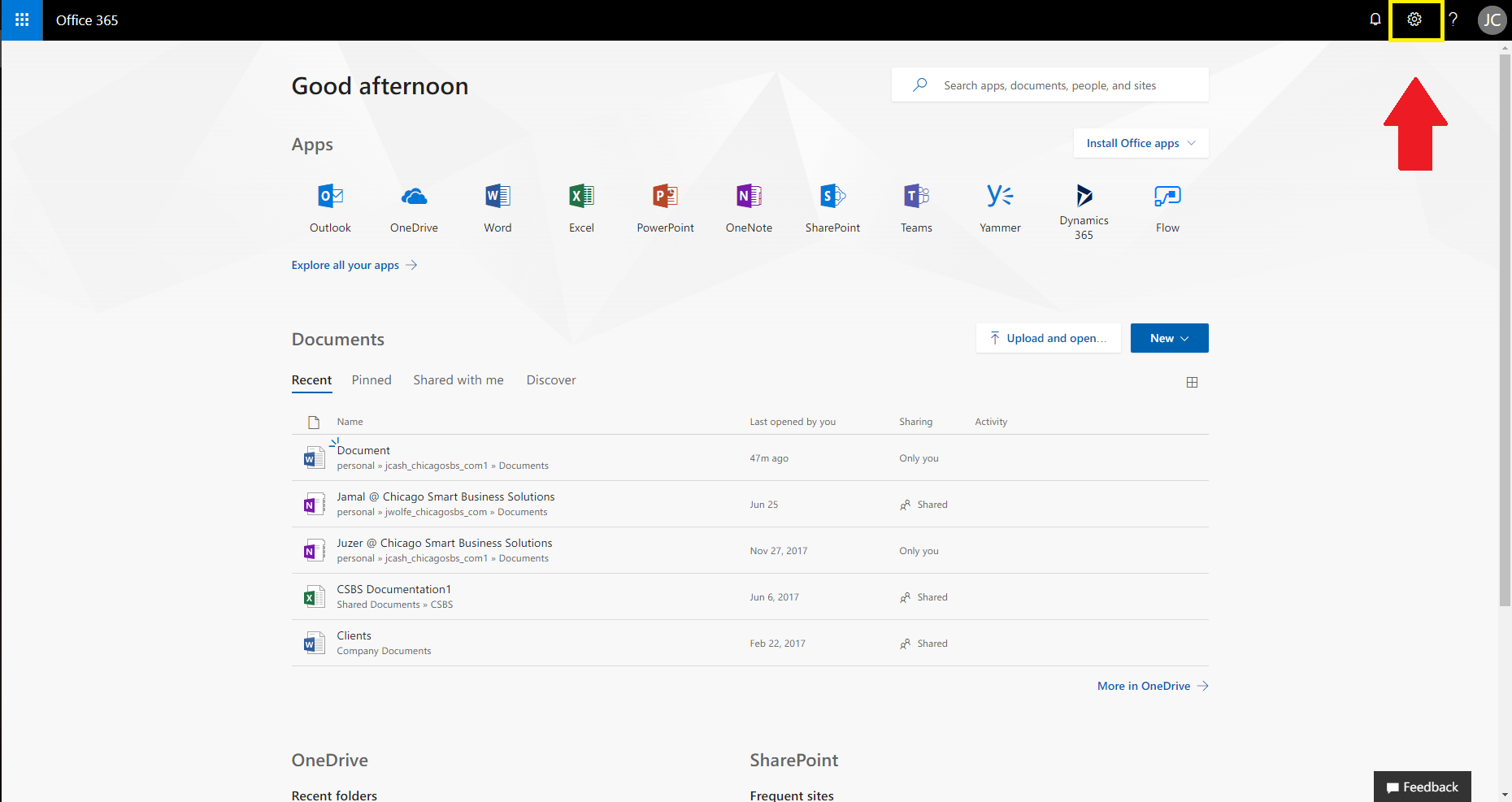This screenshot has width=1512, height=802.
Task: Open the JC account avatar
Action: [x=1492, y=20]
